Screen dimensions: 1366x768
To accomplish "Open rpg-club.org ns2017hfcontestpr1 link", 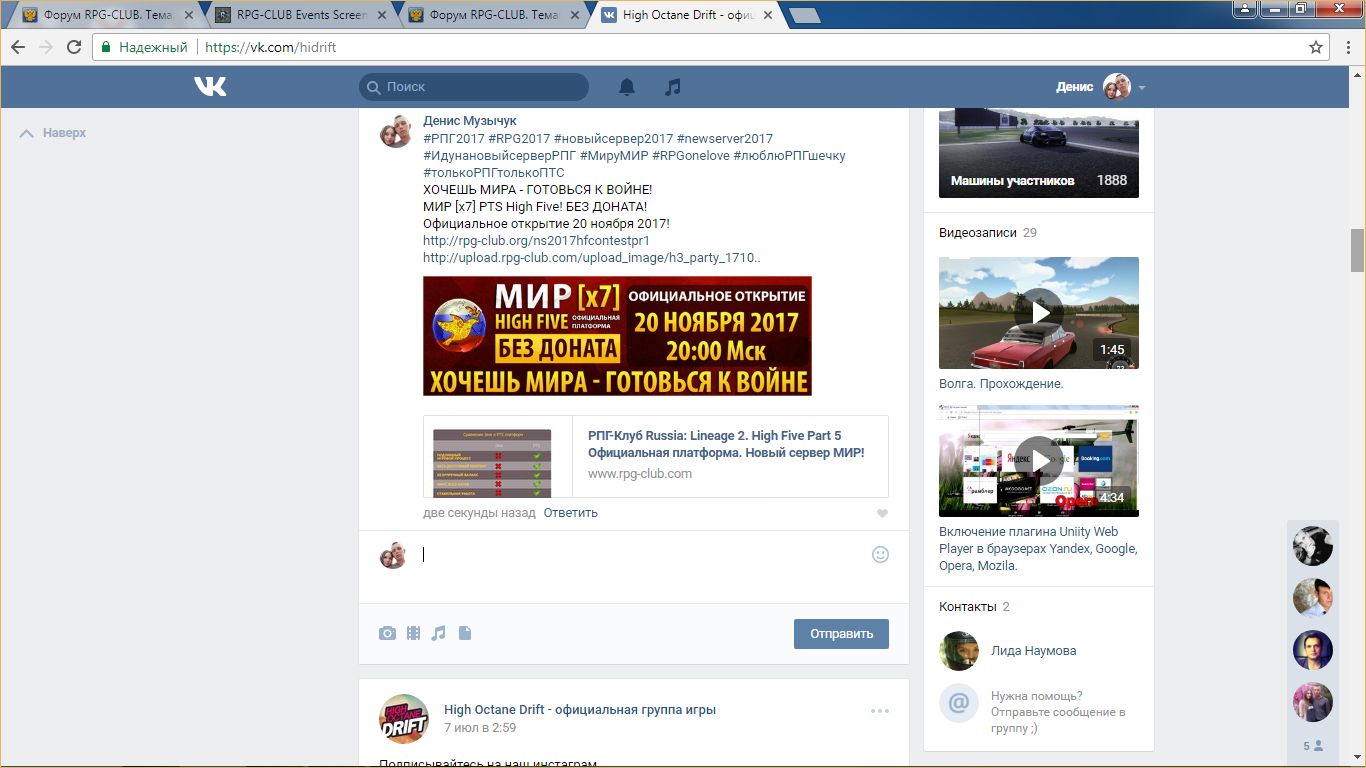I will (536, 241).
